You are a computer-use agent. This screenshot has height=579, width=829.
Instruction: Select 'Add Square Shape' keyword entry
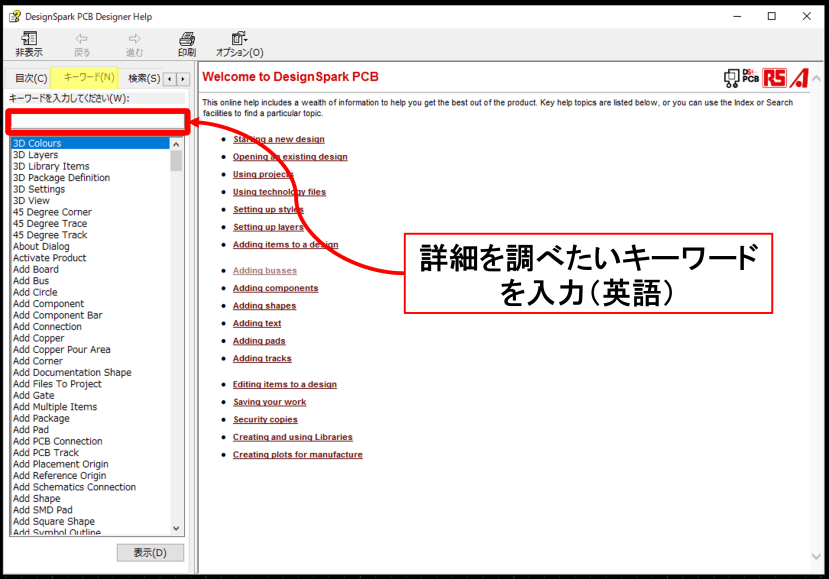[x=54, y=521]
